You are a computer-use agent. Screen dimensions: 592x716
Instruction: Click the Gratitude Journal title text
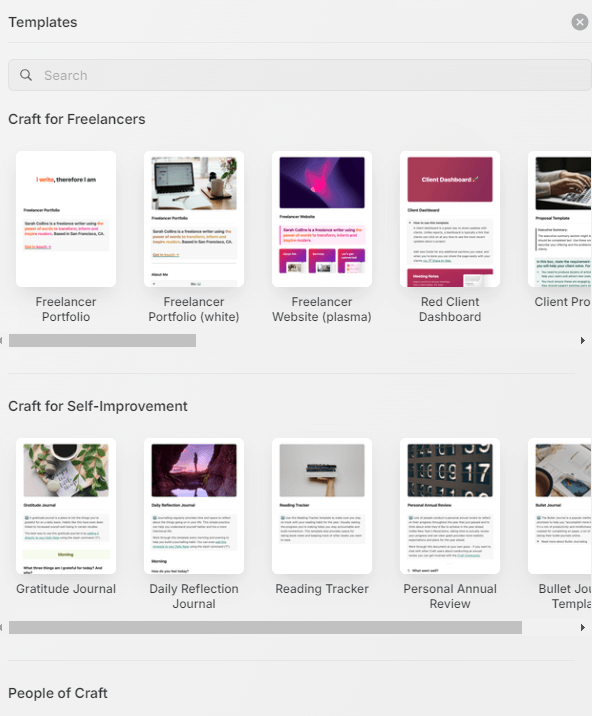click(x=66, y=589)
